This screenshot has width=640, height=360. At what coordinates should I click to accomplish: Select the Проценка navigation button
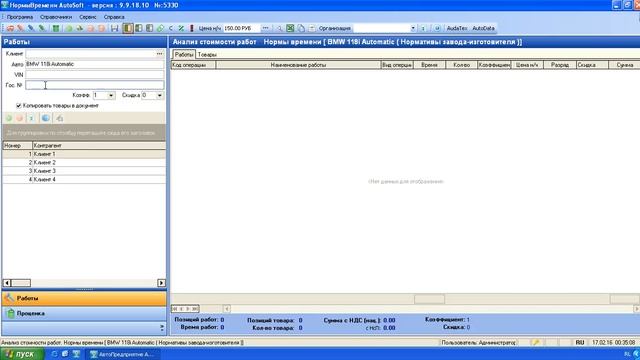click(84, 313)
